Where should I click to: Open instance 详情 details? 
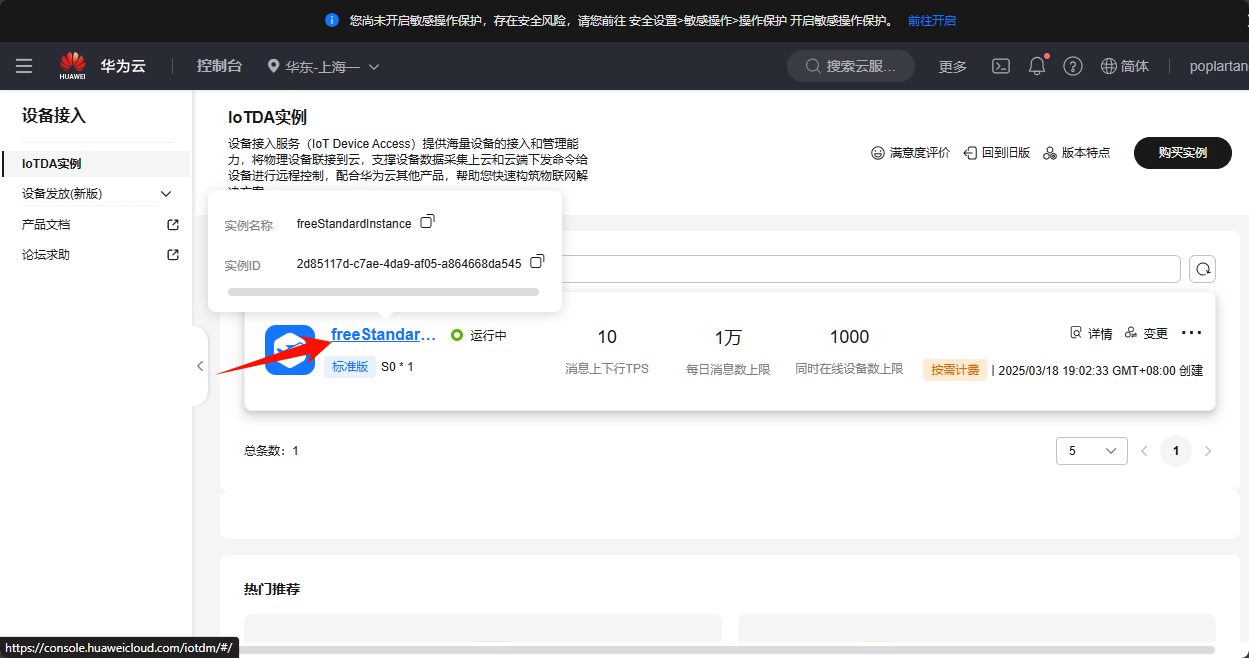[1091, 333]
